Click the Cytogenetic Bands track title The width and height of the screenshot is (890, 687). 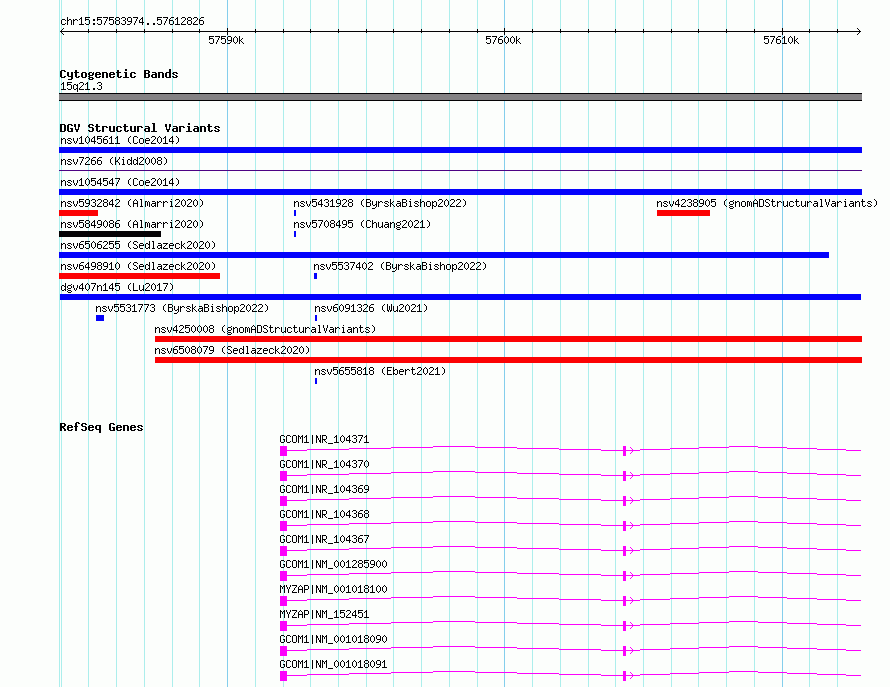click(x=119, y=74)
